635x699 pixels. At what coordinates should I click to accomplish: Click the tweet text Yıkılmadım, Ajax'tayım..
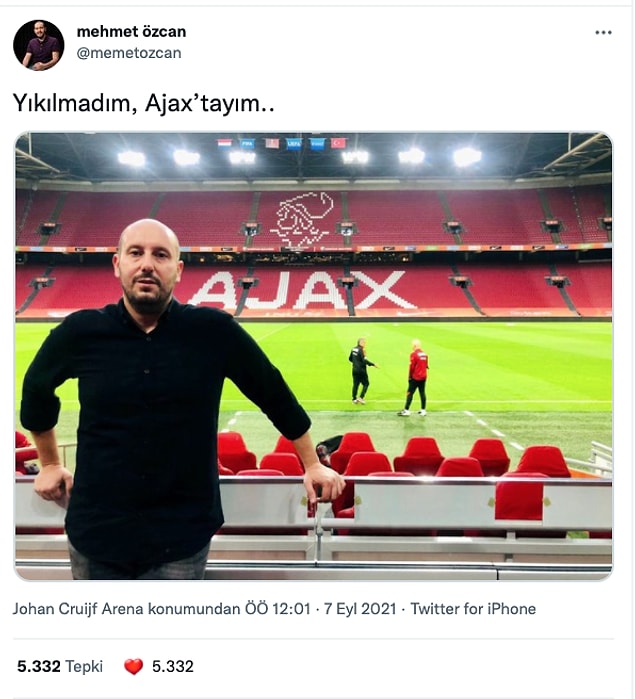tap(143, 103)
